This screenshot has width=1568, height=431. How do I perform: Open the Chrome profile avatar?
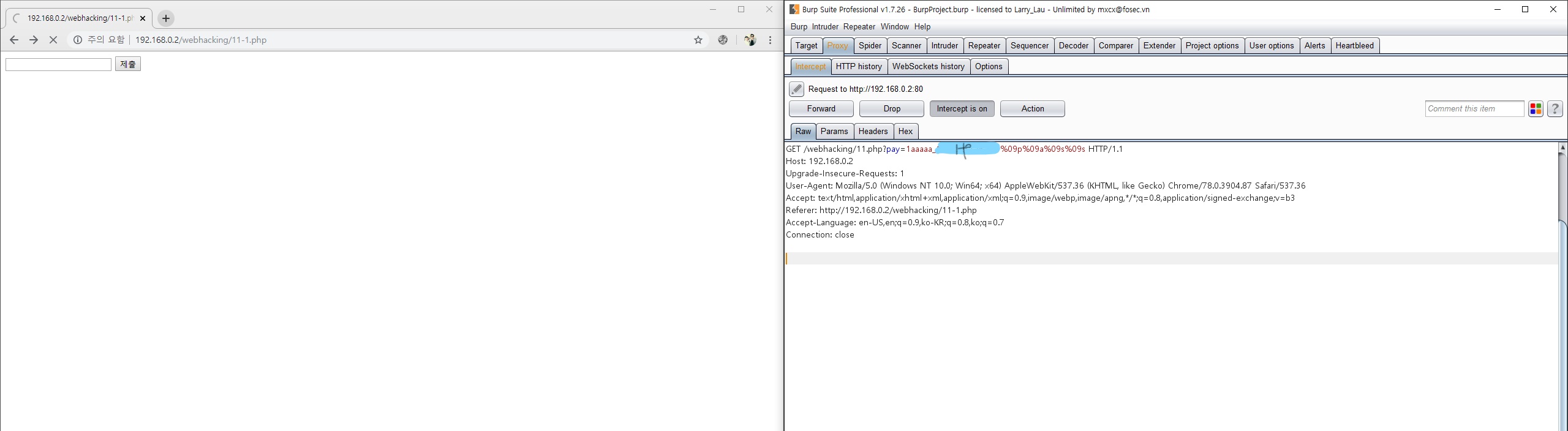tap(750, 40)
